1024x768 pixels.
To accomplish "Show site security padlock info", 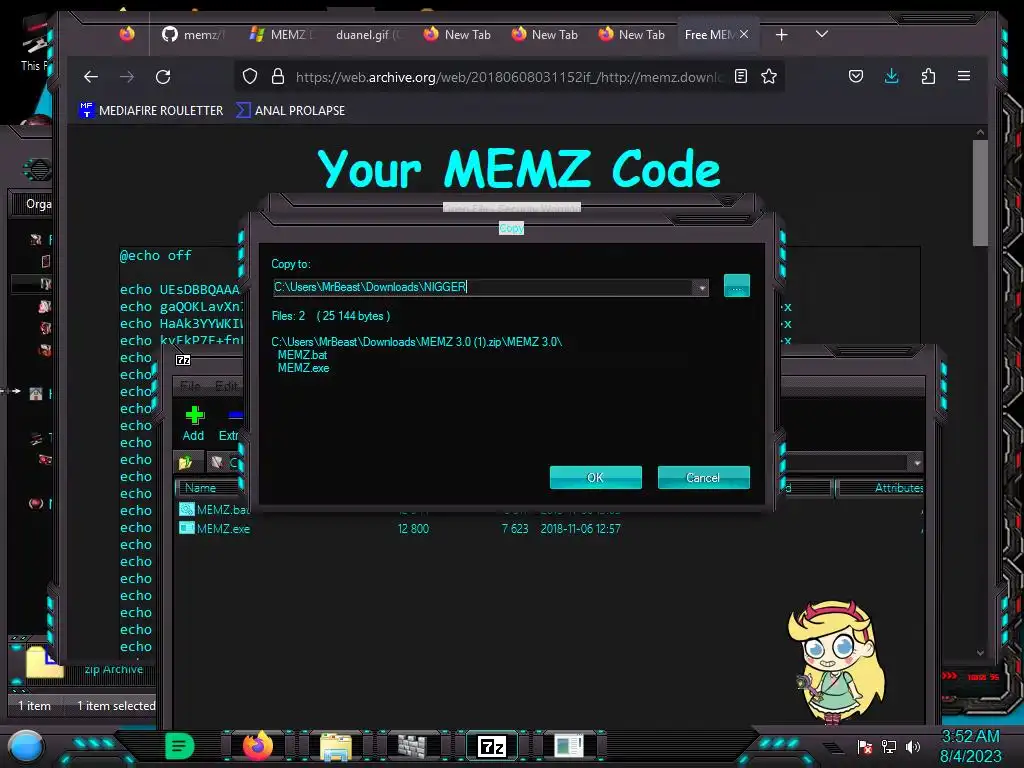I will point(278,77).
